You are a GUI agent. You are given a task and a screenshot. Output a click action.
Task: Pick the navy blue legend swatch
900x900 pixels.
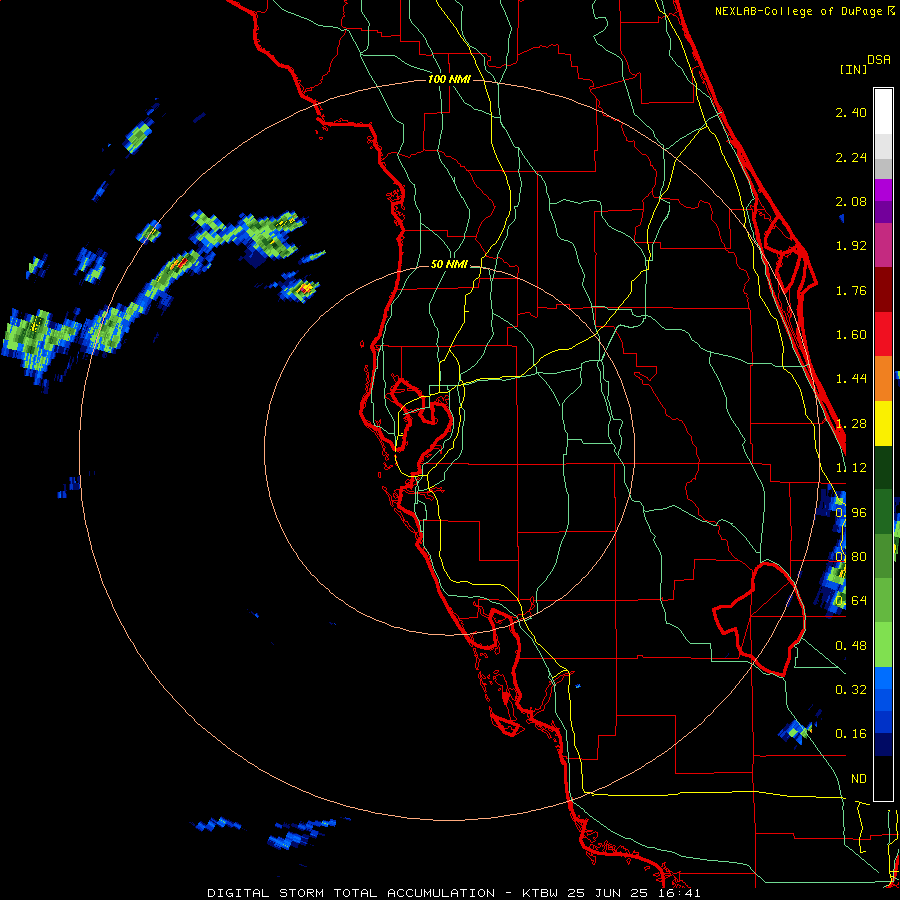883,744
